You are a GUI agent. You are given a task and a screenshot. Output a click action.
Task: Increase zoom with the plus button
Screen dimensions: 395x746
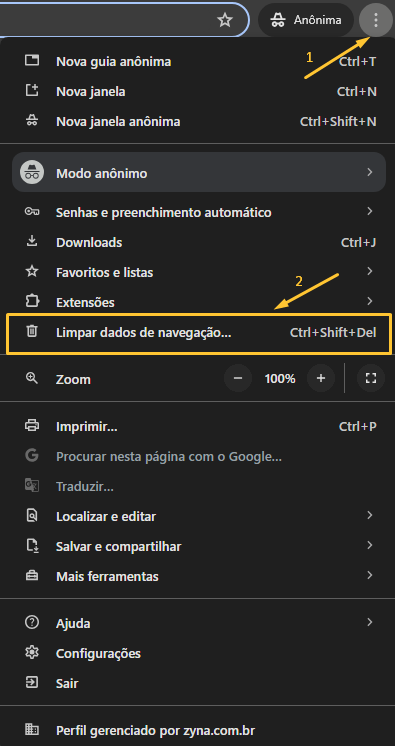321,379
